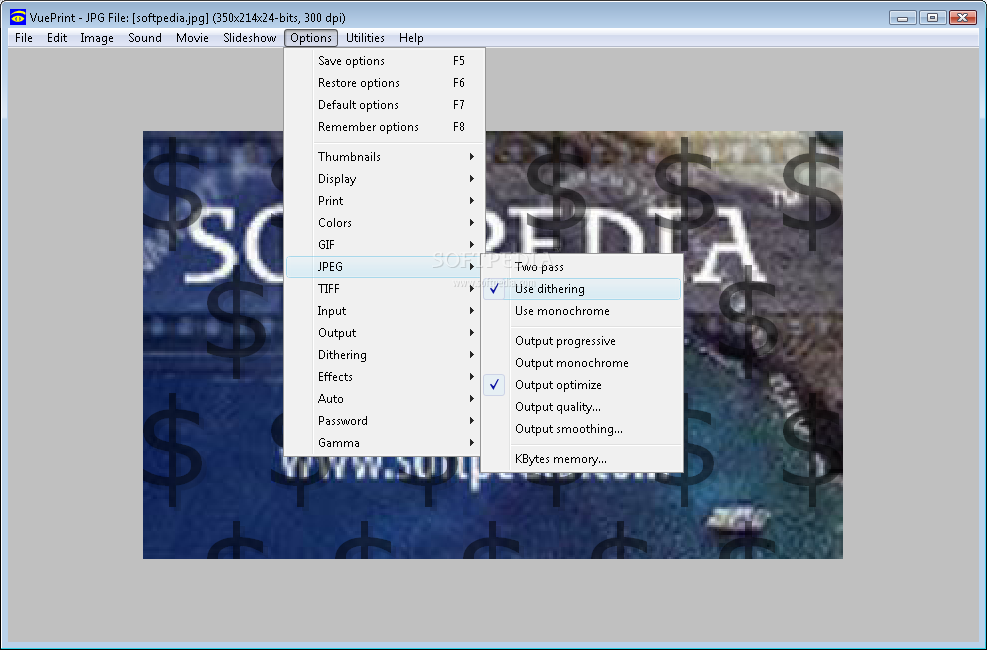Choose Save options
987x650 pixels.
click(385, 61)
